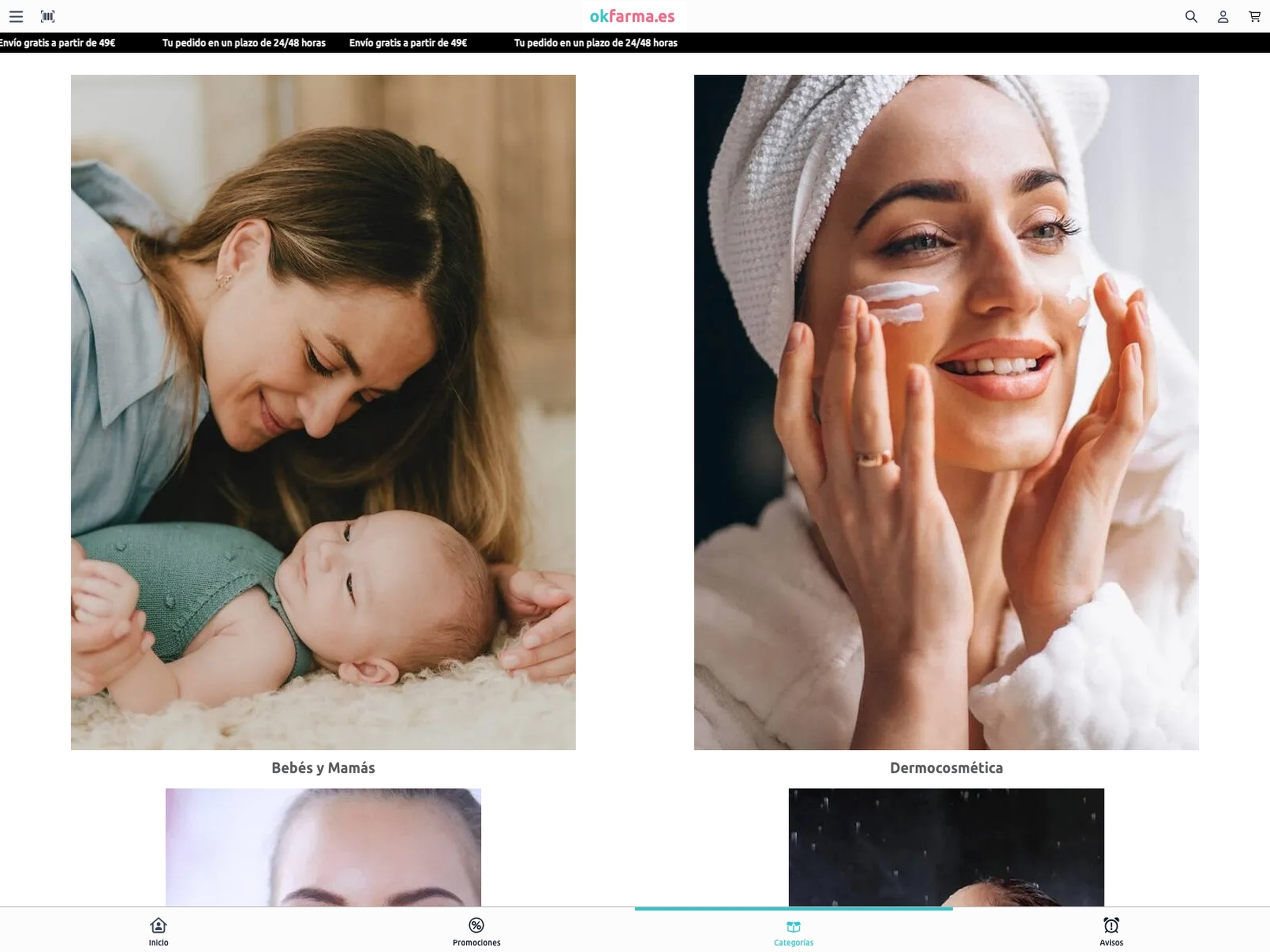The width and height of the screenshot is (1270, 952).
Task: Open the partially visible face category thumbnail
Action: [x=323, y=847]
